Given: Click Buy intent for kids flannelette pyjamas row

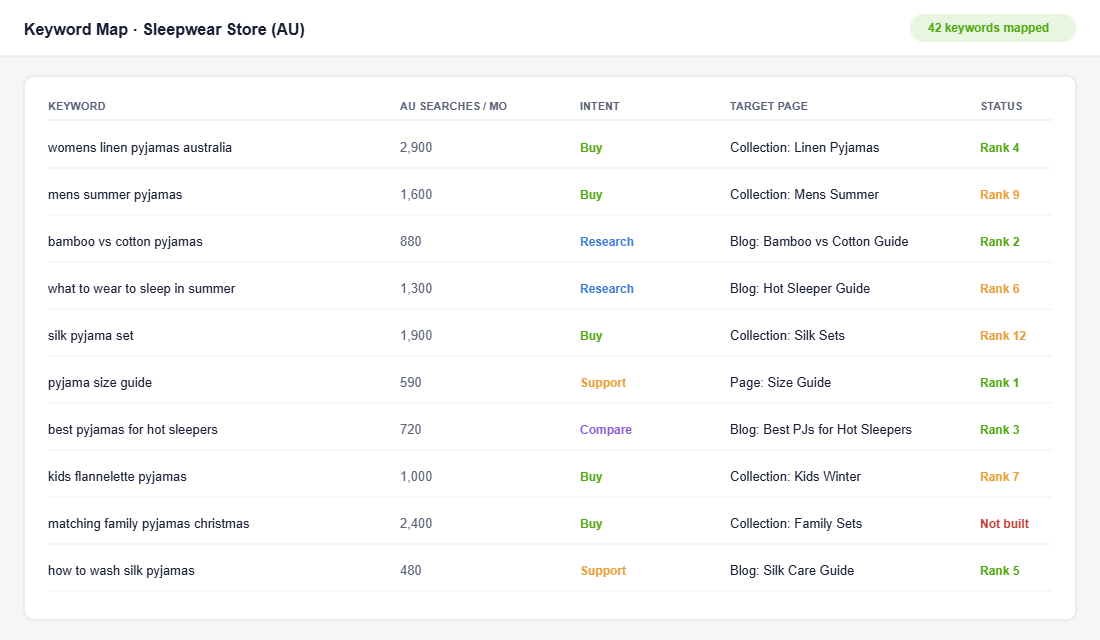Looking at the screenshot, I should pos(591,476).
